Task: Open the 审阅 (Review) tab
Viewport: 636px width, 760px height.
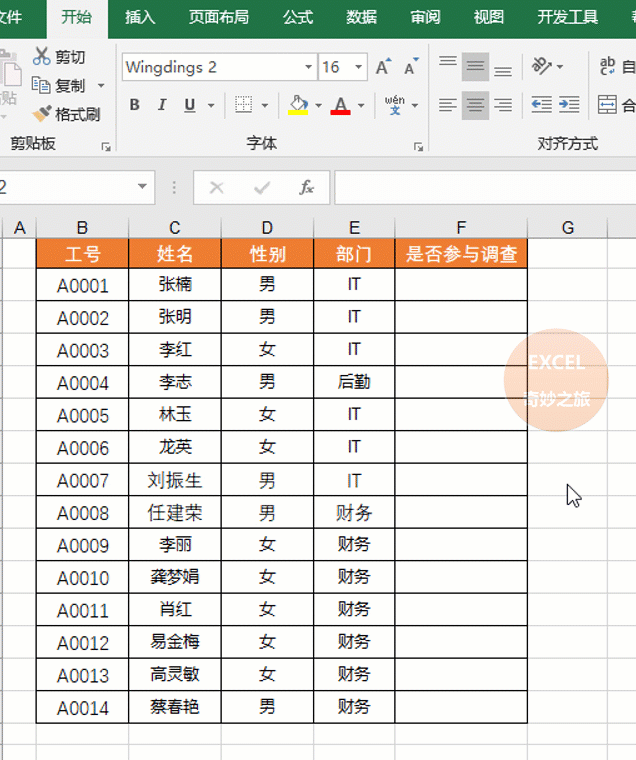Action: pyautogui.click(x=426, y=17)
